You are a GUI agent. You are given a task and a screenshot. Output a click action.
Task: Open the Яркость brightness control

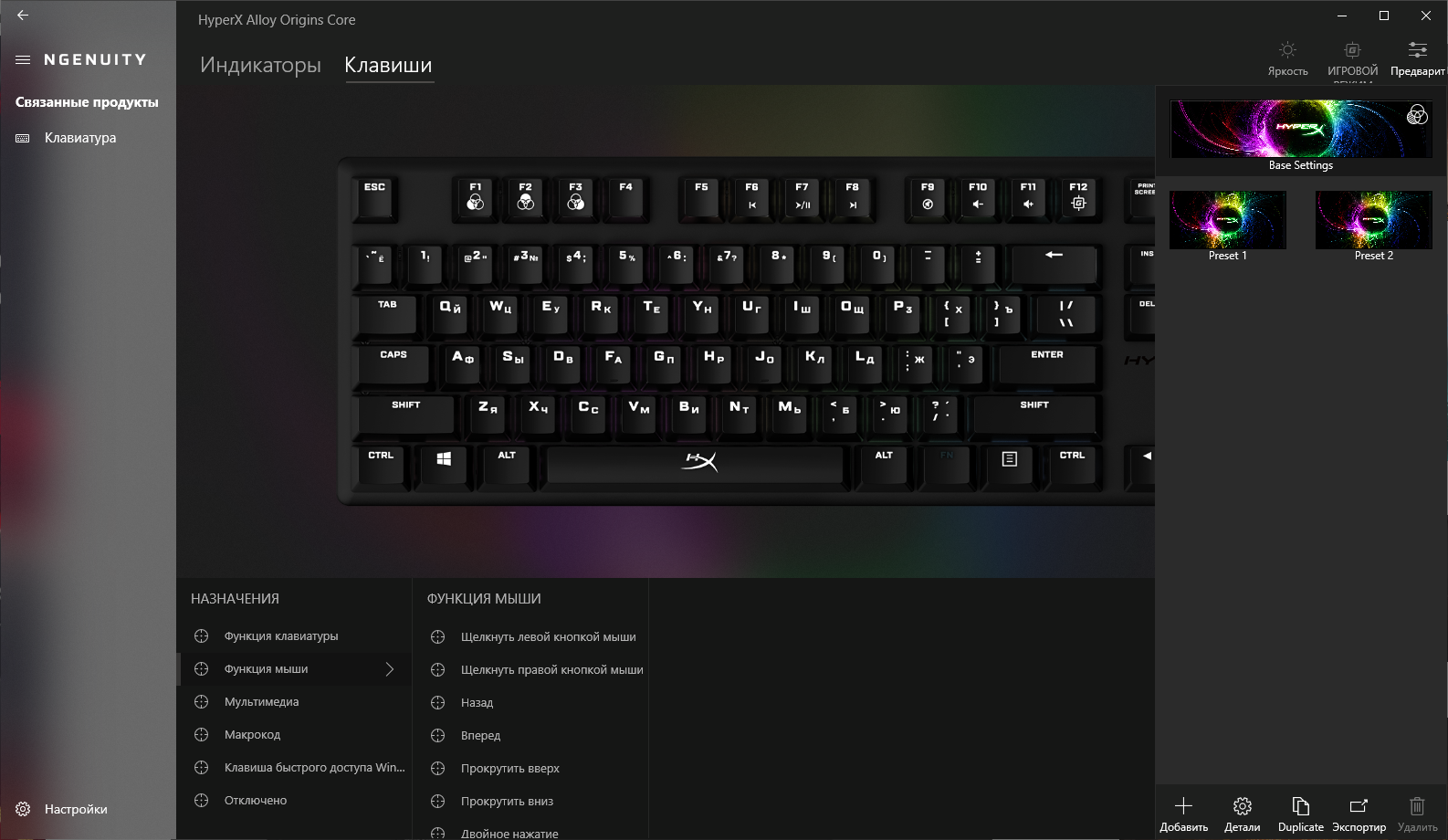pyautogui.click(x=1287, y=58)
